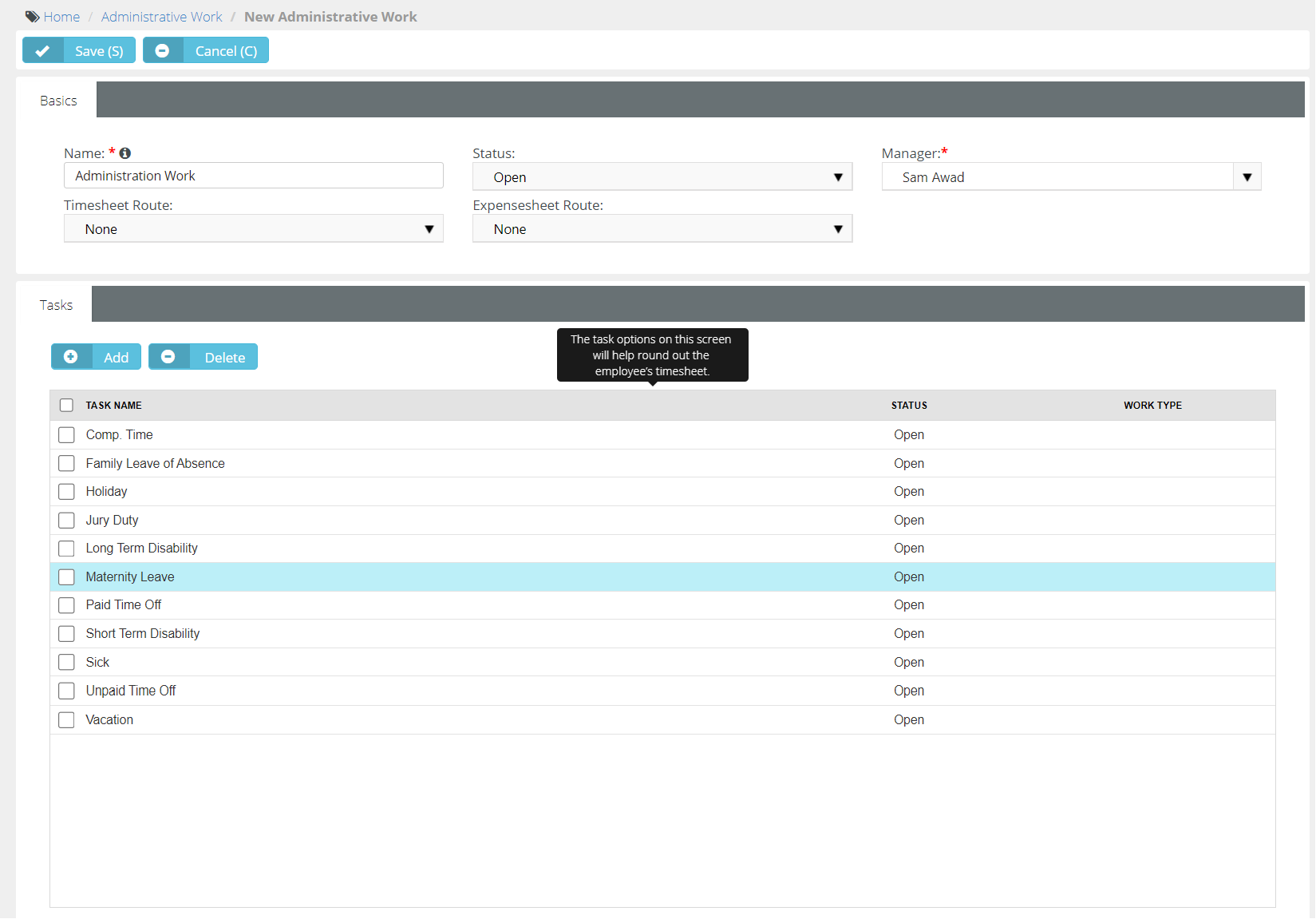Click the plus icon on Add button
This screenshot has width=1316, height=919.
pos(71,357)
